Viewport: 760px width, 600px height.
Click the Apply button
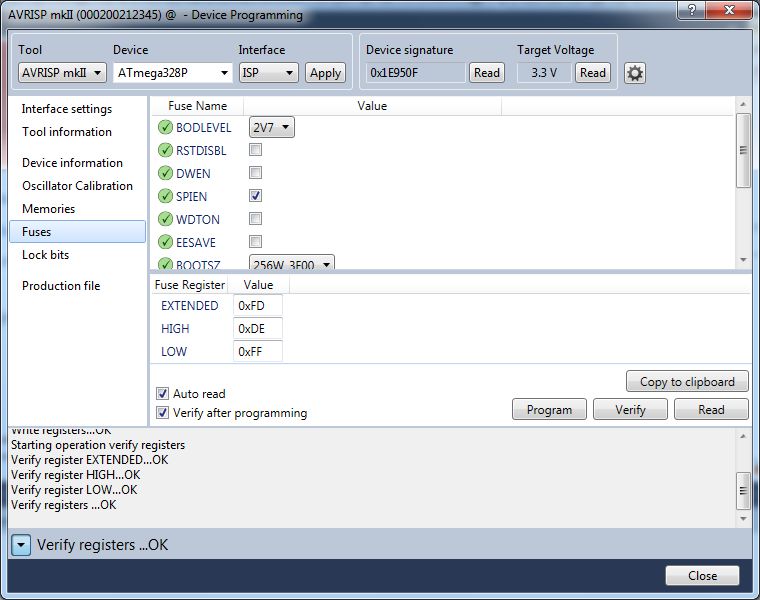325,73
